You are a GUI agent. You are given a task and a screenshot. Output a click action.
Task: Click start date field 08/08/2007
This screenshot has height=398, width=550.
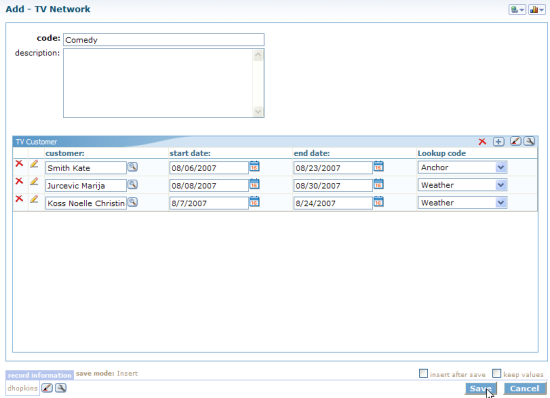coord(209,185)
